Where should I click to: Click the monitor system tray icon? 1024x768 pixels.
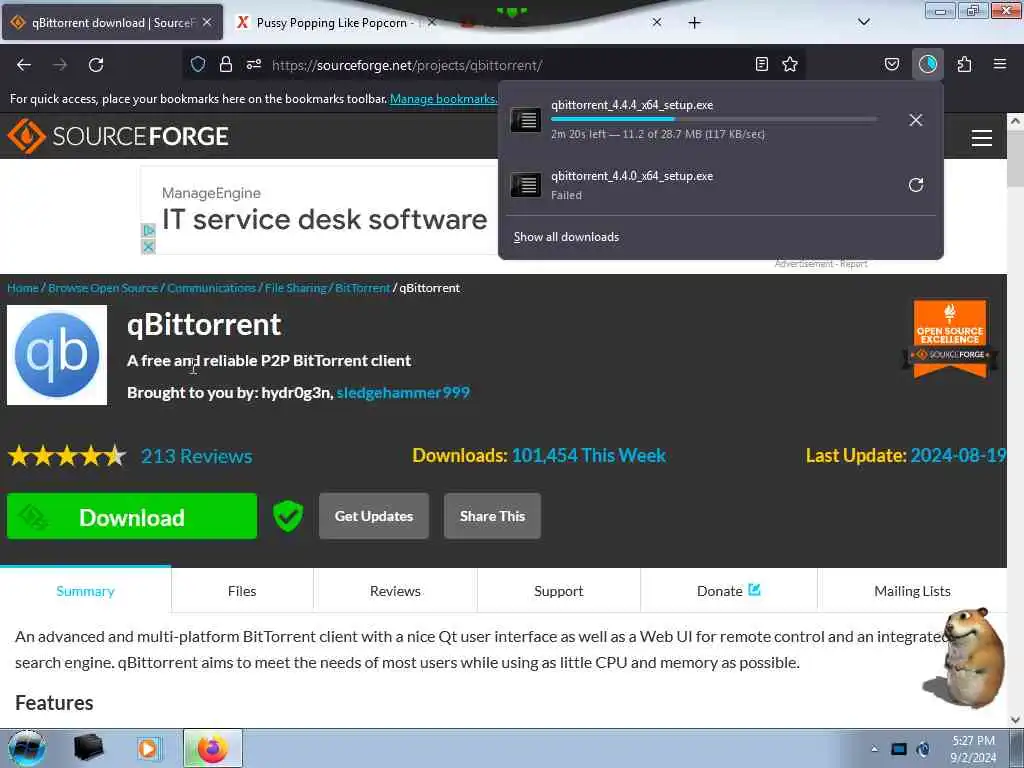tap(899, 749)
